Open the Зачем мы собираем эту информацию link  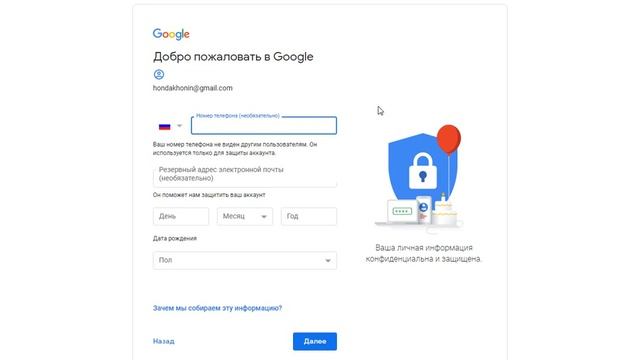pos(217,308)
